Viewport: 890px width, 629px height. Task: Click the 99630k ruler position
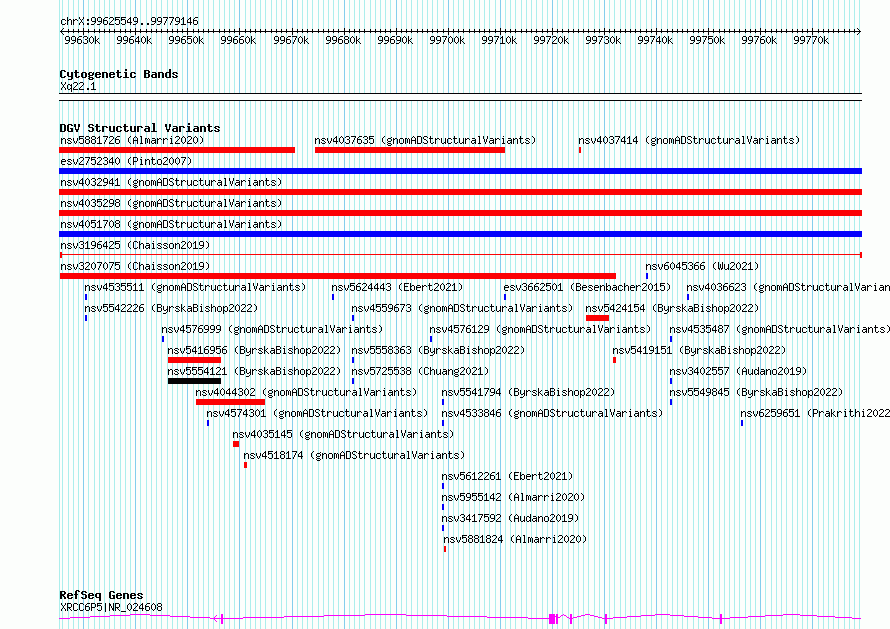tap(82, 40)
